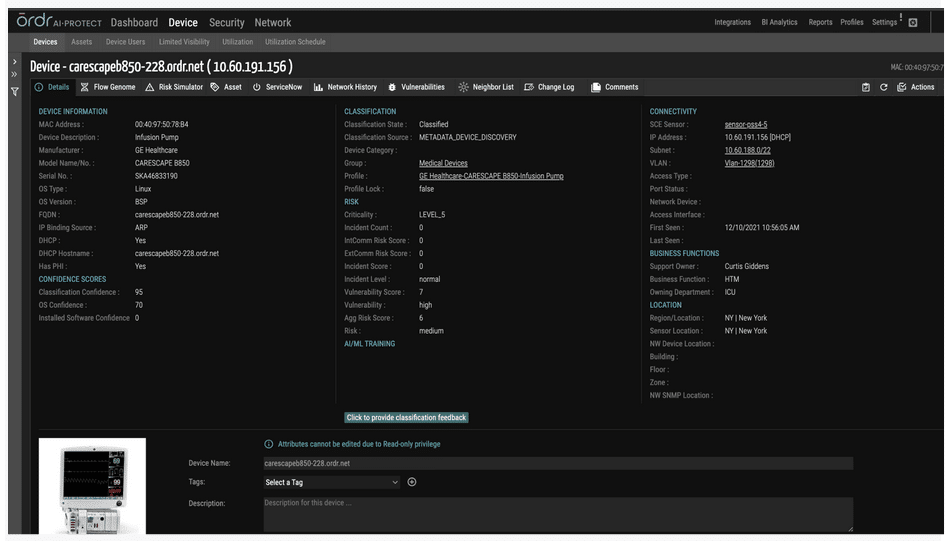Screen dimensions: 949x541
Task: Switch to the Devices sub-tab
Action: pyautogui.click(x=45, y=42)
